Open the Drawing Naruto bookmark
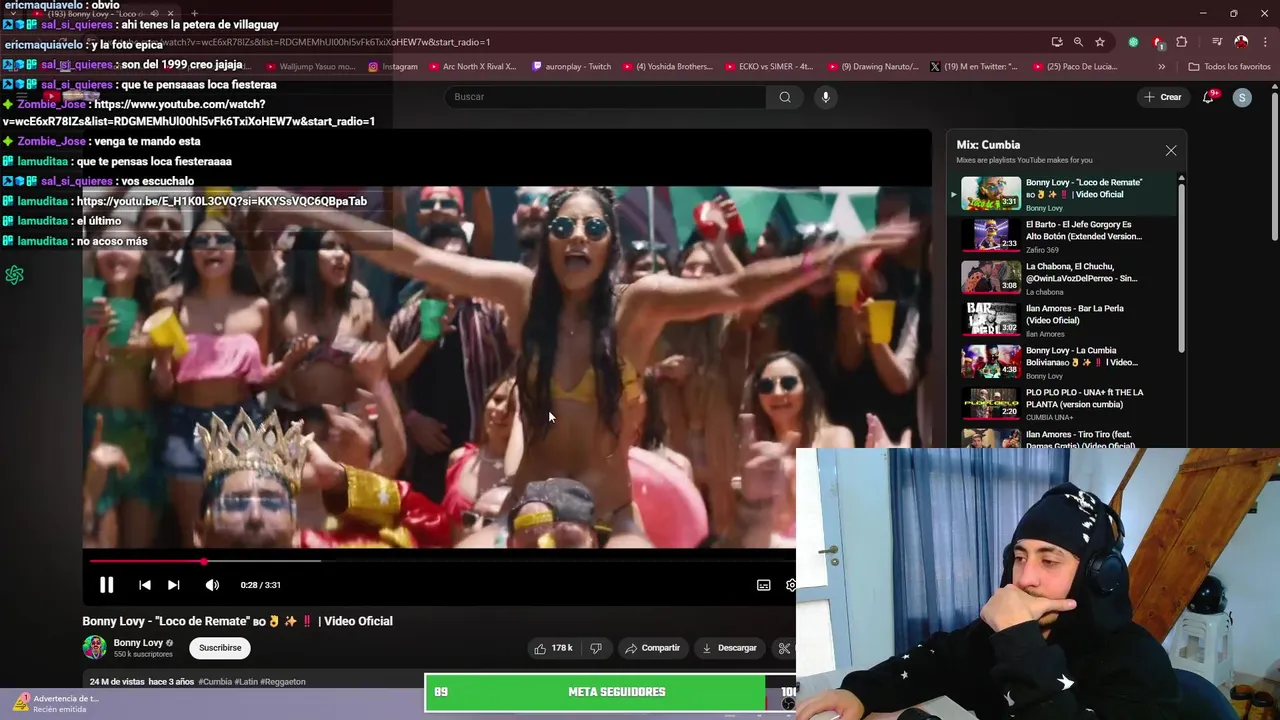This screenshot has width=1280, height=720. [x=873, y=67]
